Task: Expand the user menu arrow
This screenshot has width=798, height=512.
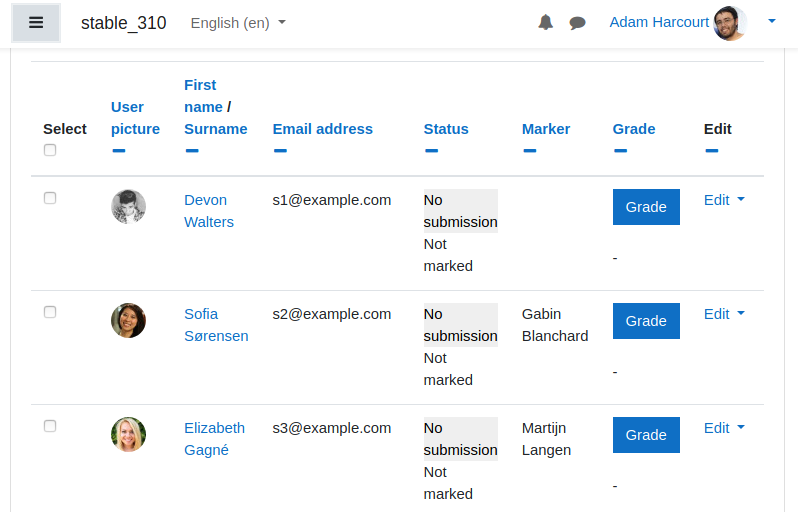Action: [772, 21]
